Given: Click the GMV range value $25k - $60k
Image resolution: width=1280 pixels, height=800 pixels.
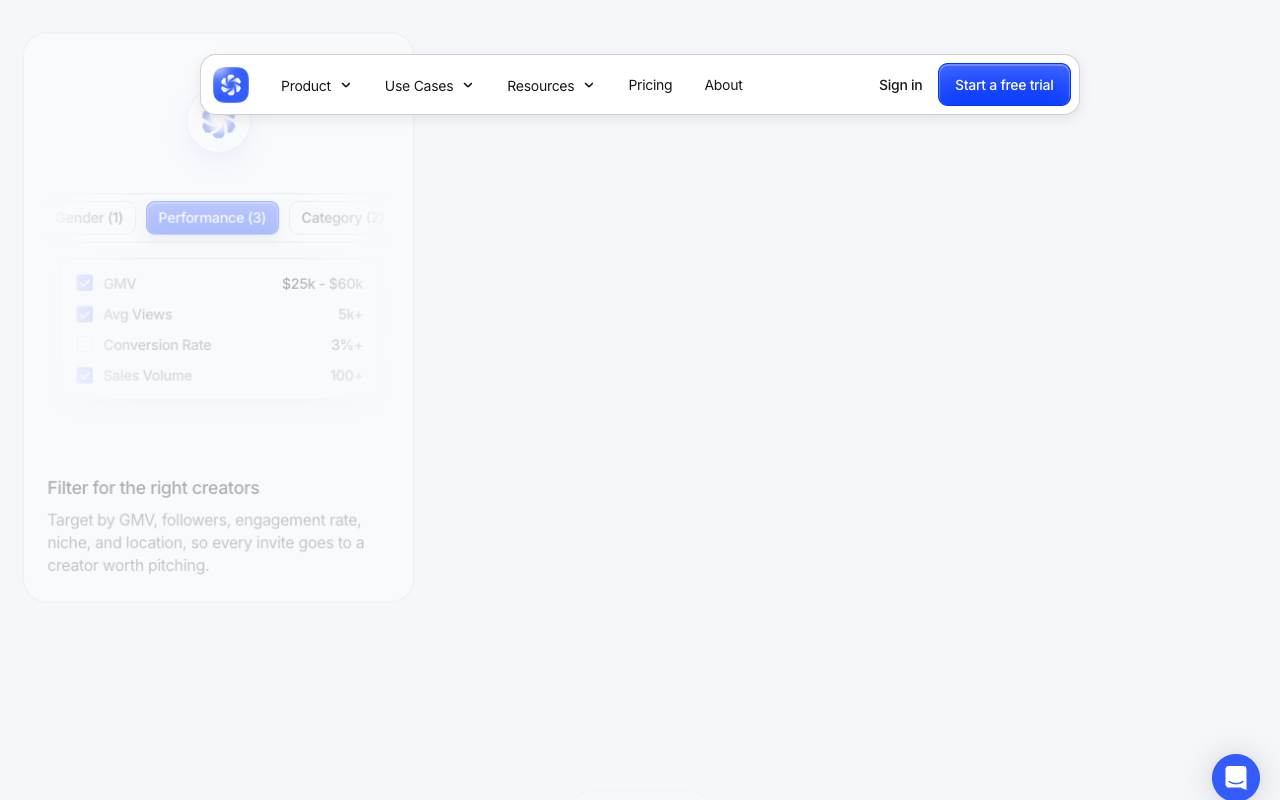Looking at the screenshot, I should [322, 284].
